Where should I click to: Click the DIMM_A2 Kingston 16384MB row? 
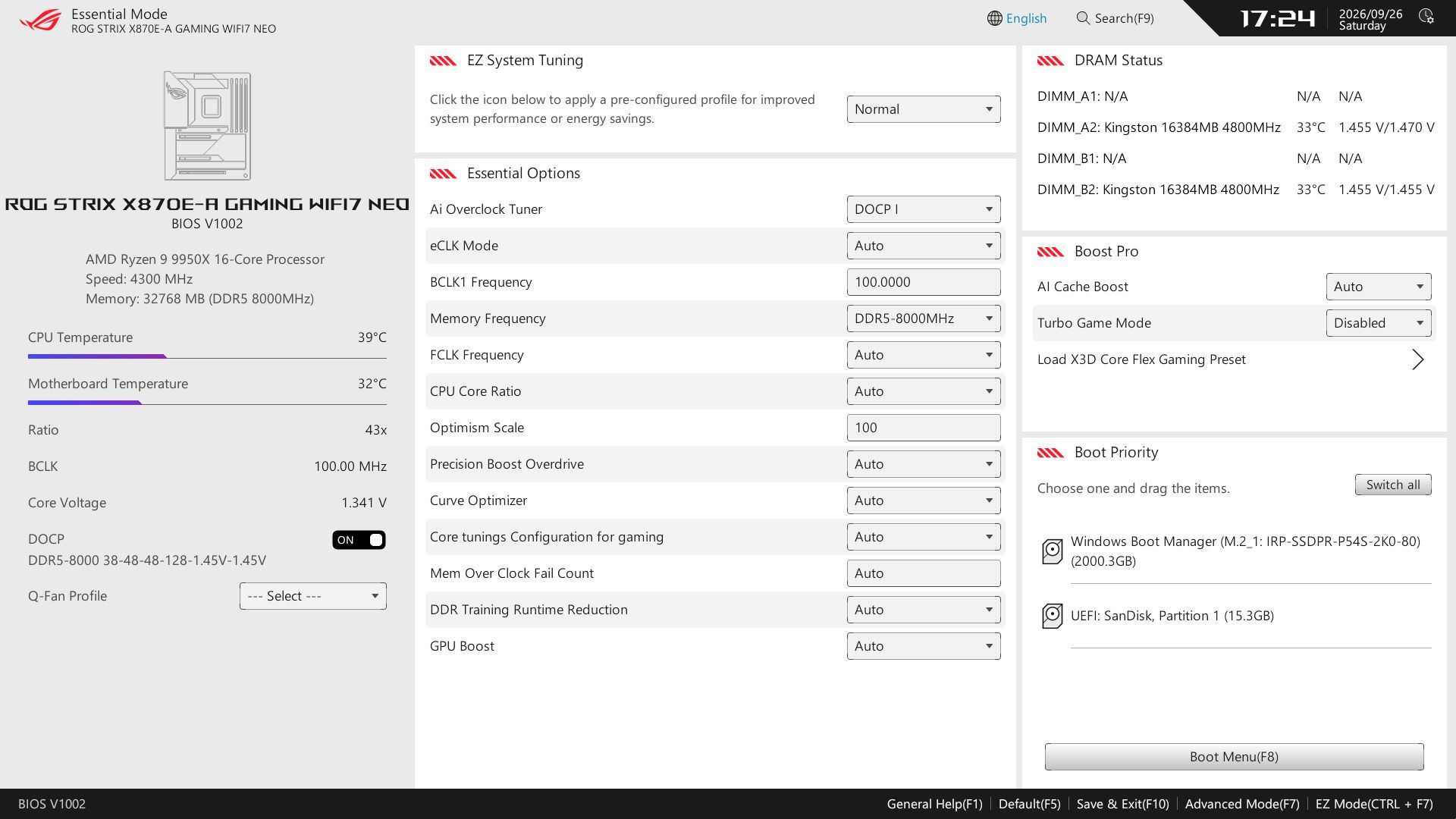tap(1235, 127)
